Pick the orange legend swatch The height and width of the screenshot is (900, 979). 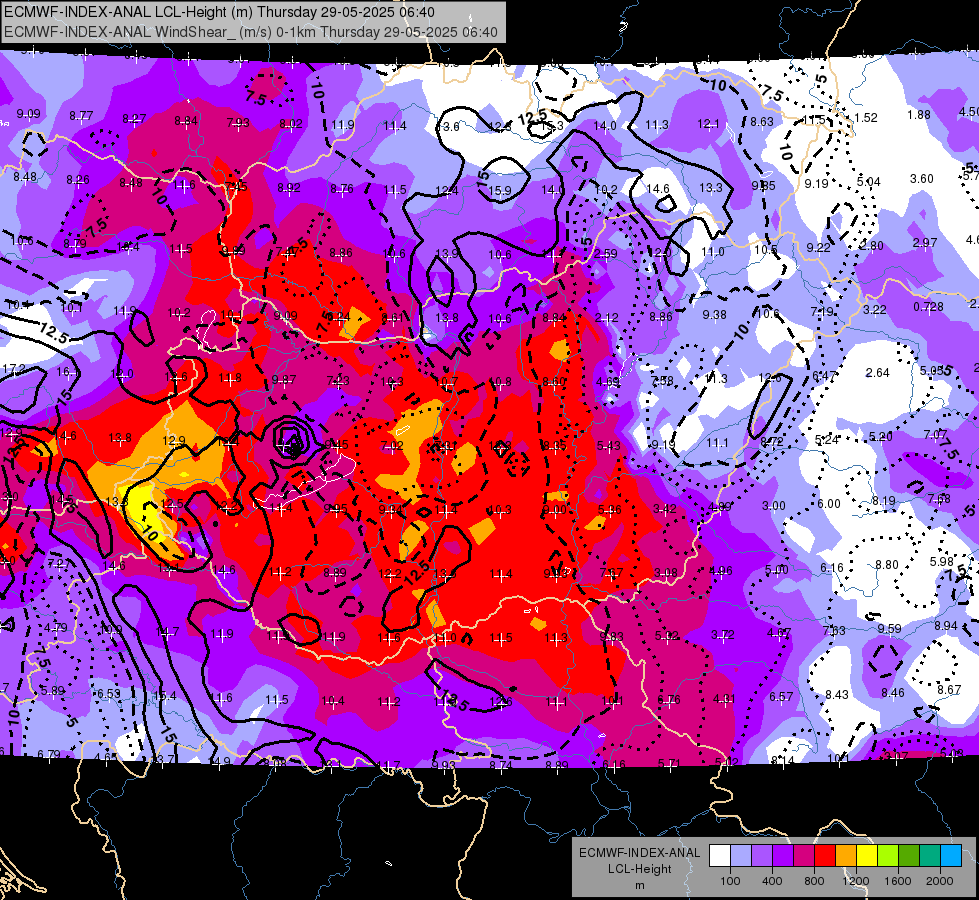click(x=846, y=856)
